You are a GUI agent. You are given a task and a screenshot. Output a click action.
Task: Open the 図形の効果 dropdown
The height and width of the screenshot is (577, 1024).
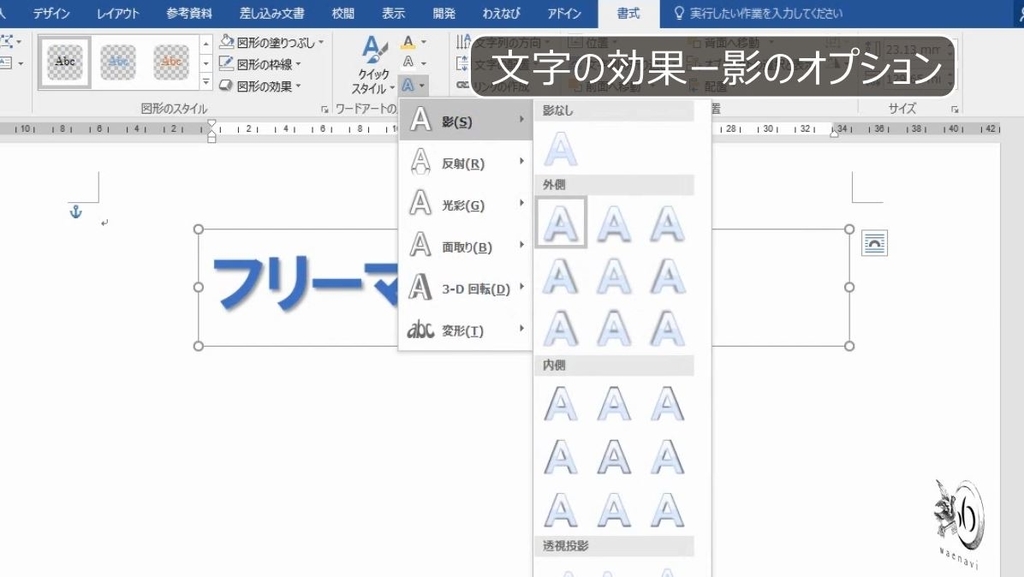260,86
